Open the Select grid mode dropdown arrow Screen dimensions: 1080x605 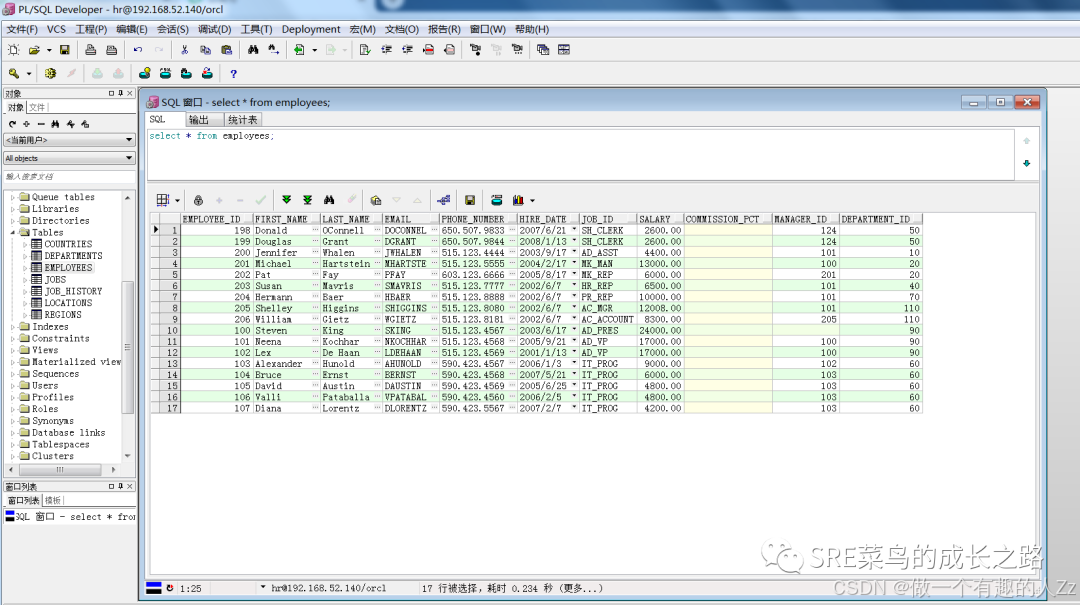click(x=178, y=201)
